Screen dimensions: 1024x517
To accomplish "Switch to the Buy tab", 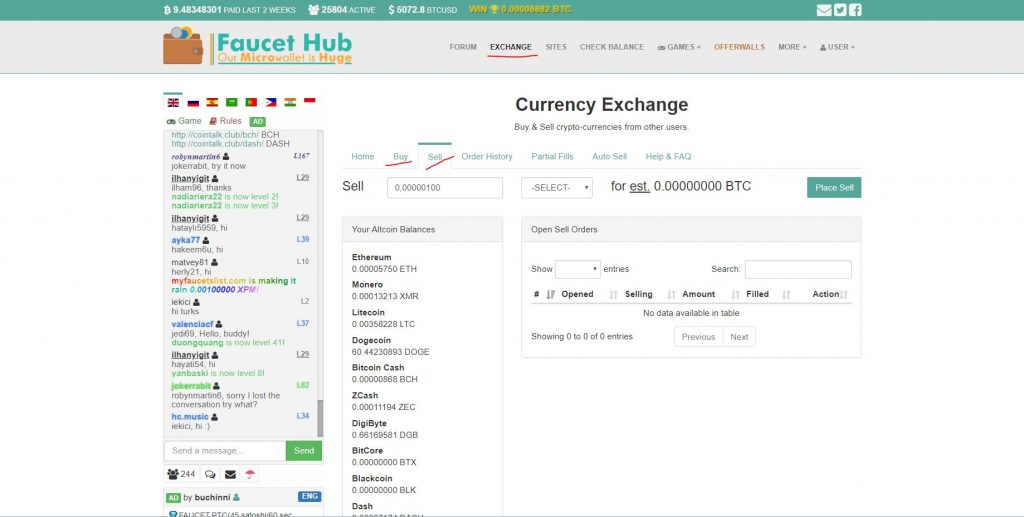I will [400, 157].
